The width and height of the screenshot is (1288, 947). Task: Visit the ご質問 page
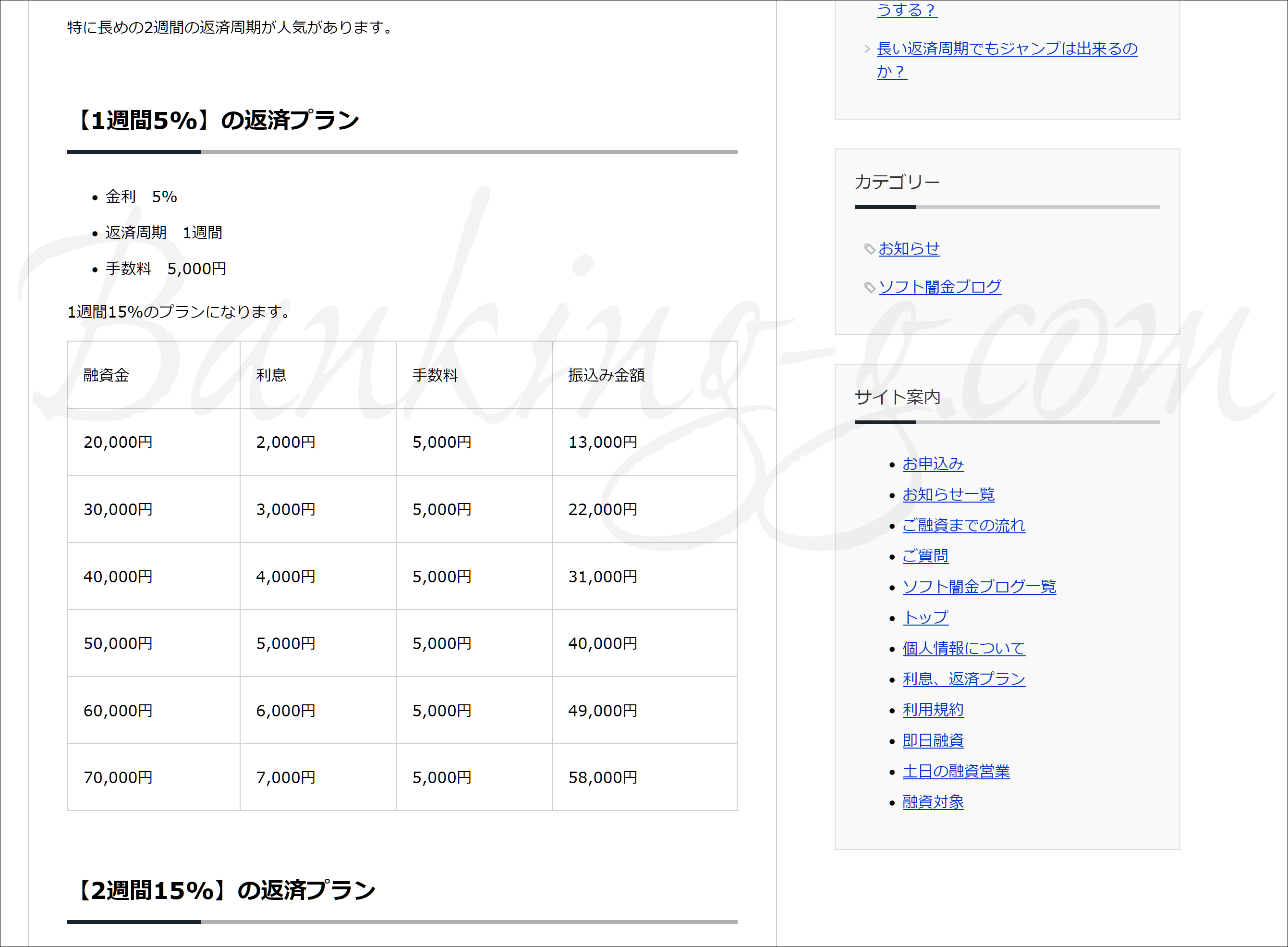925,556
